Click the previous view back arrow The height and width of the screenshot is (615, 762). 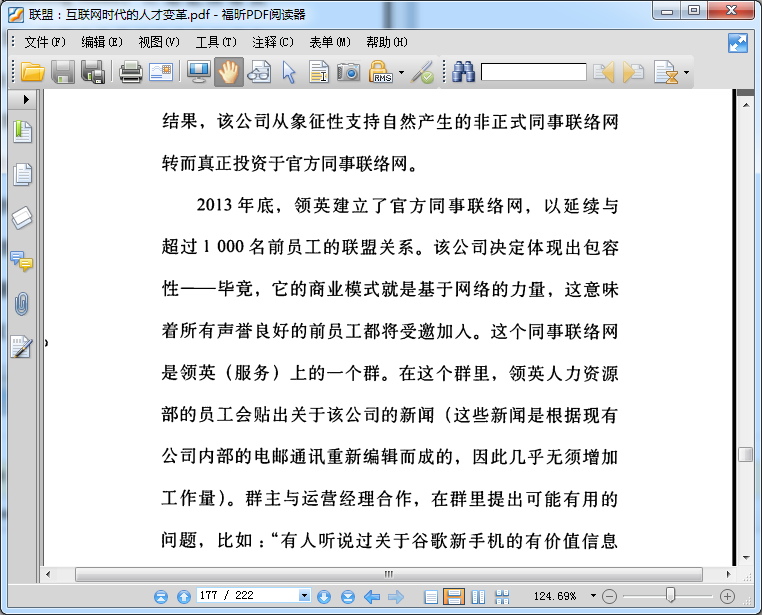[x=372, y=597]
